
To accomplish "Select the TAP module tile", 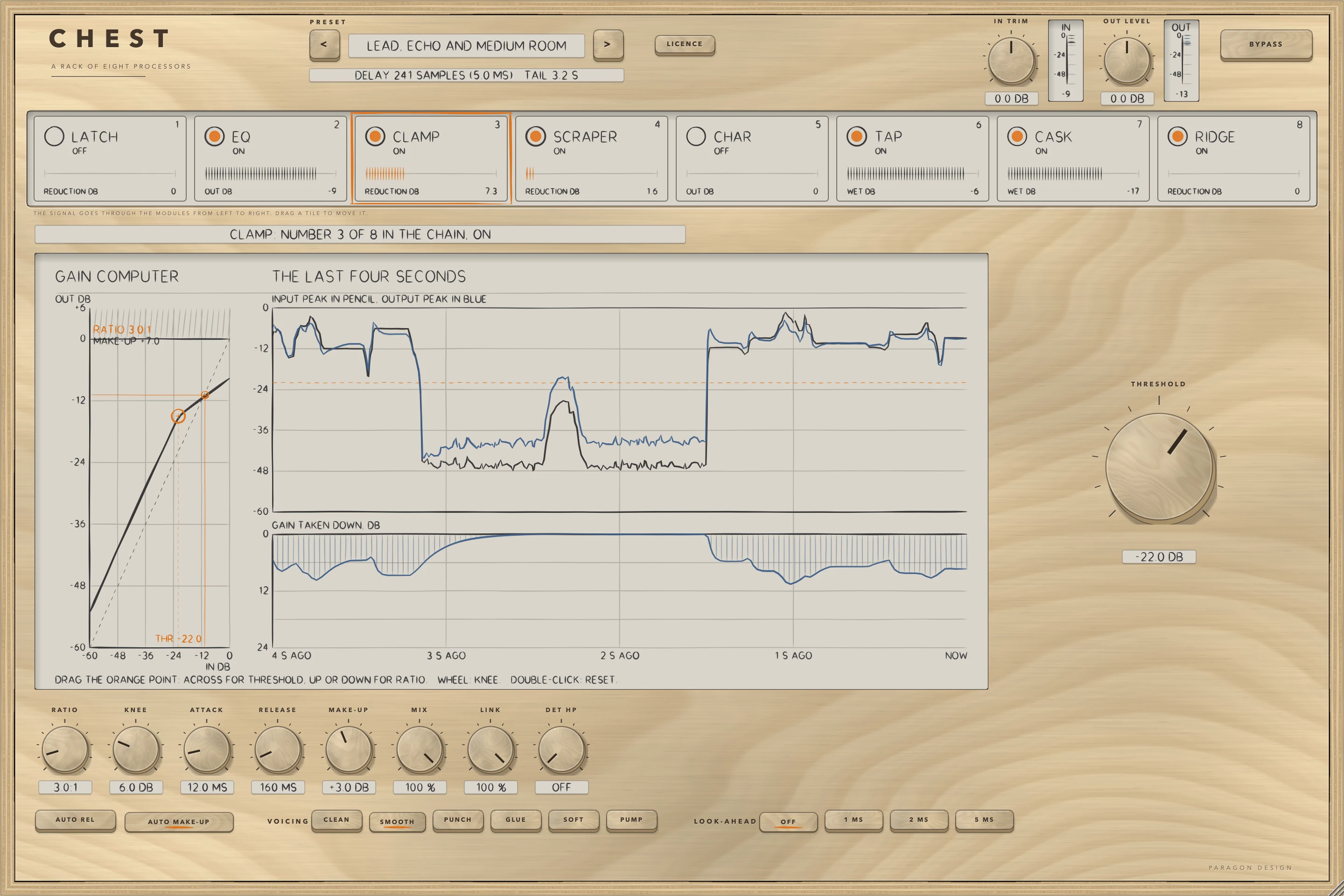I will click(x=913, y=158).
